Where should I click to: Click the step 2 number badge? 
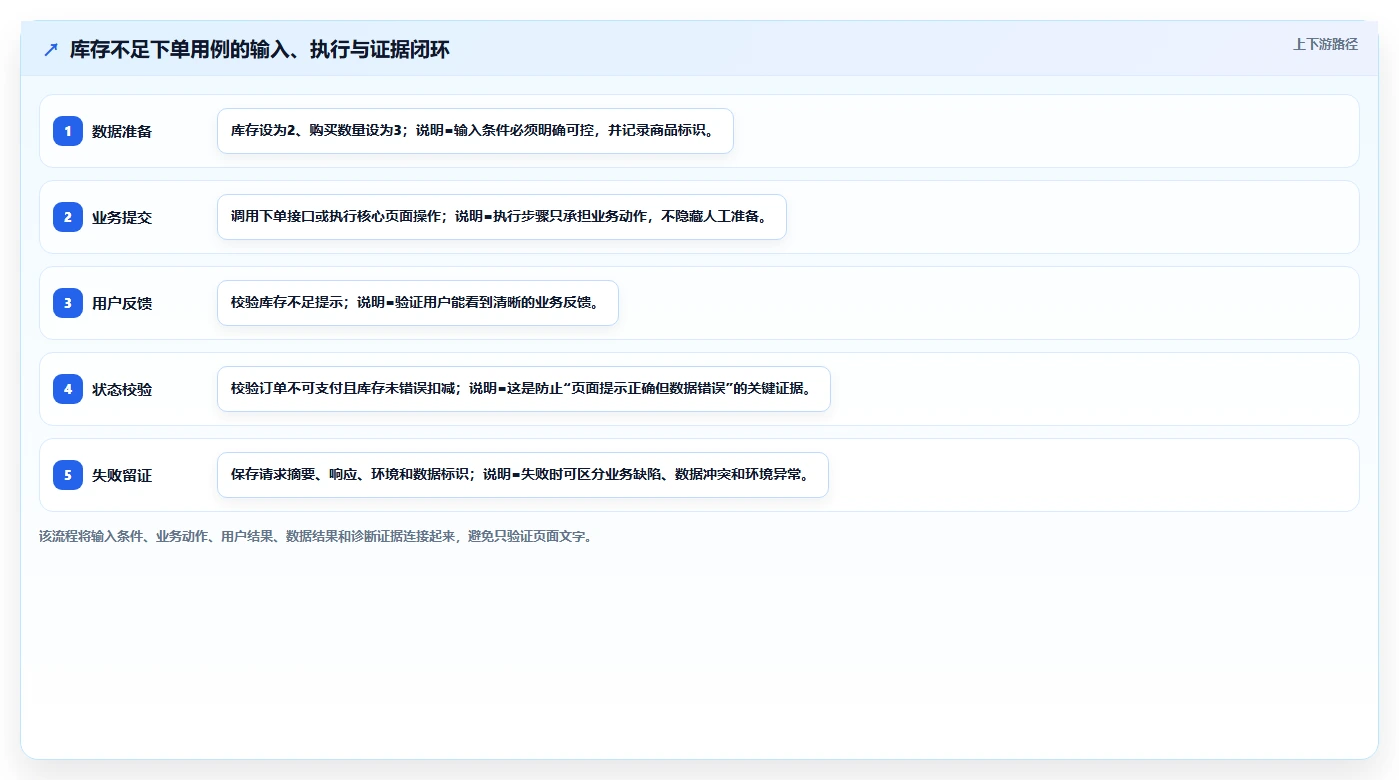tap(68, 217)
